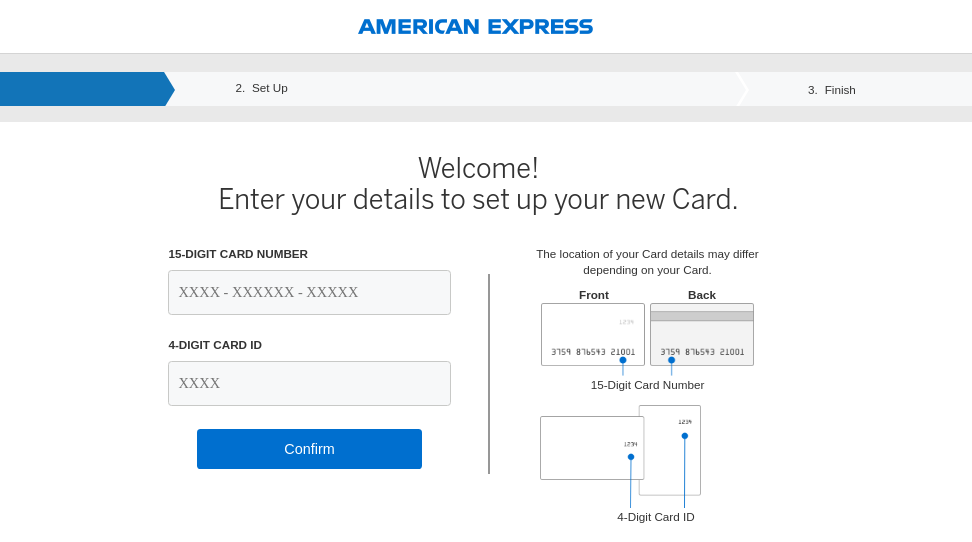Click the "4-Digit Card ID" diagram caption
This screenshot has height=542, width=972.
point(655,517)
